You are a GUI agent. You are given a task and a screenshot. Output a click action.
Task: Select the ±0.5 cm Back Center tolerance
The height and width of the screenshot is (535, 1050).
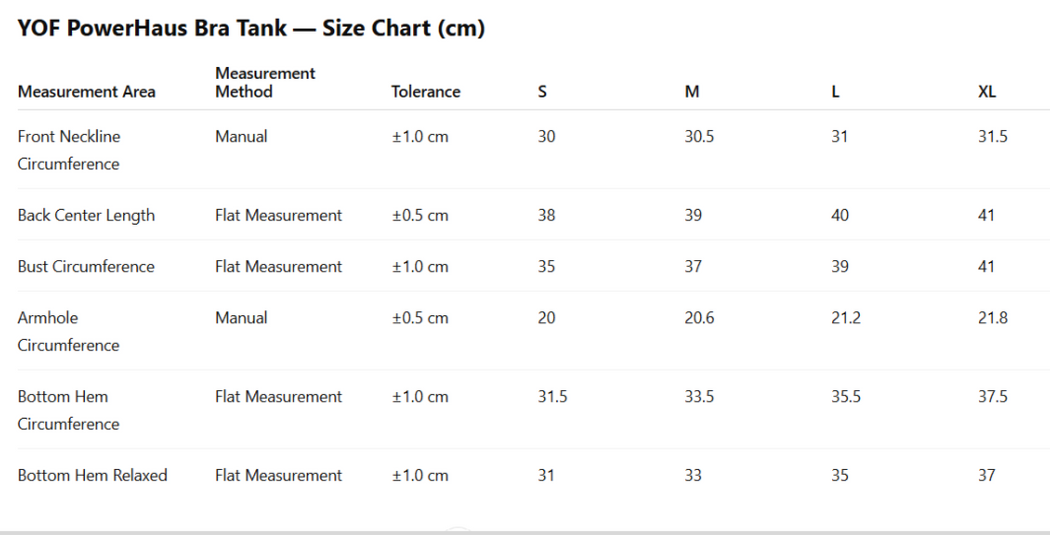click(420, 216)
